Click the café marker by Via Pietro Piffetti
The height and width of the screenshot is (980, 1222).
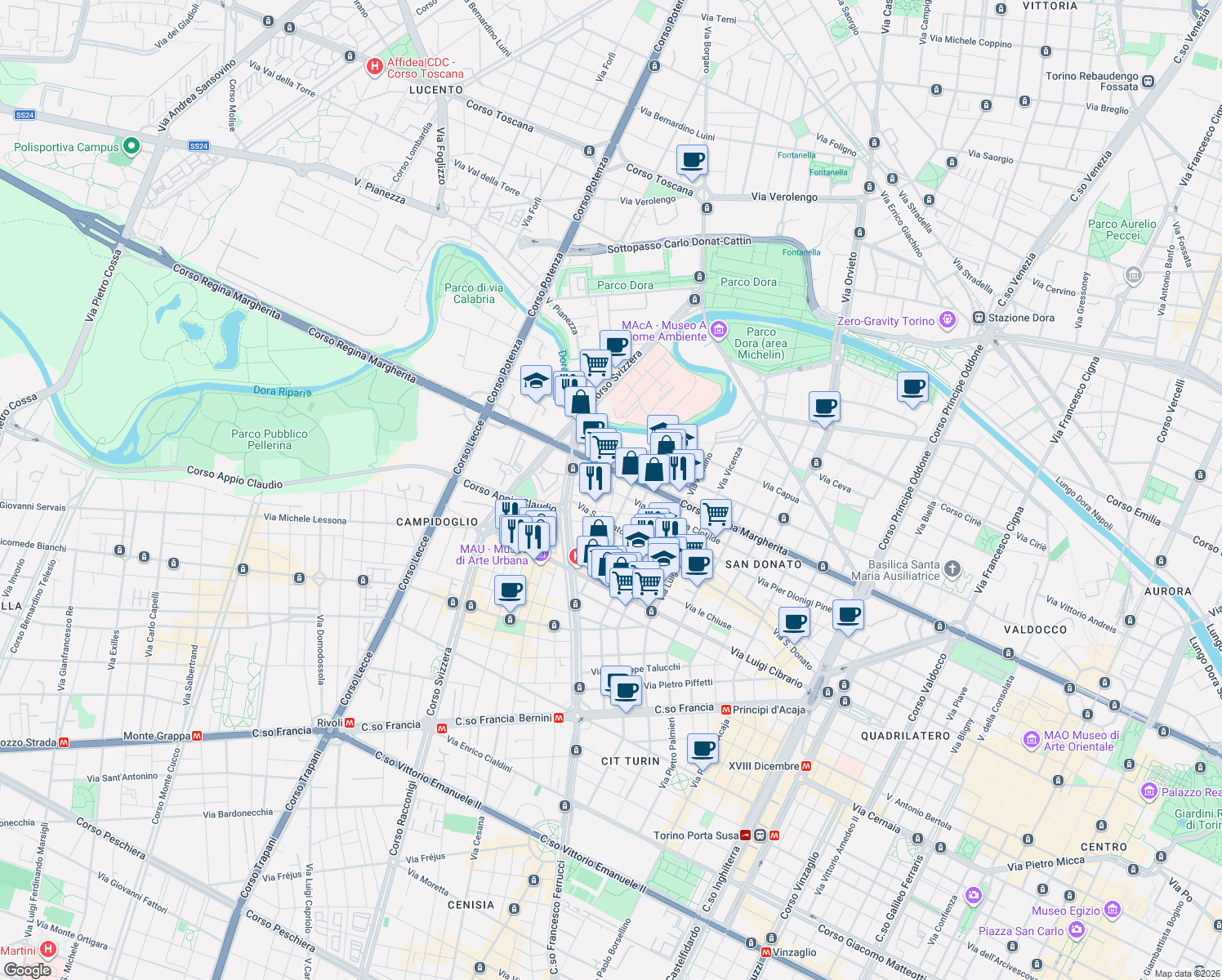click(x=626, y=692)
